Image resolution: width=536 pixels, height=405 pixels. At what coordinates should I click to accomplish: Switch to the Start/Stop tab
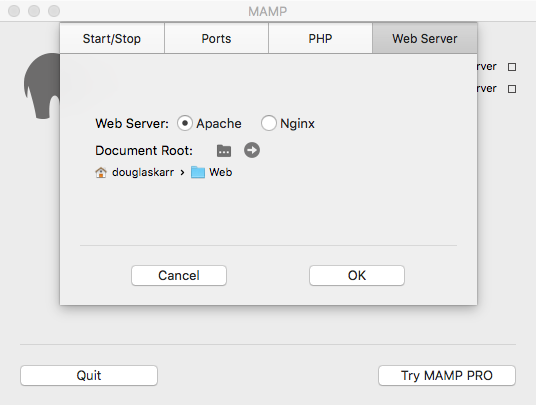point(112,39)
